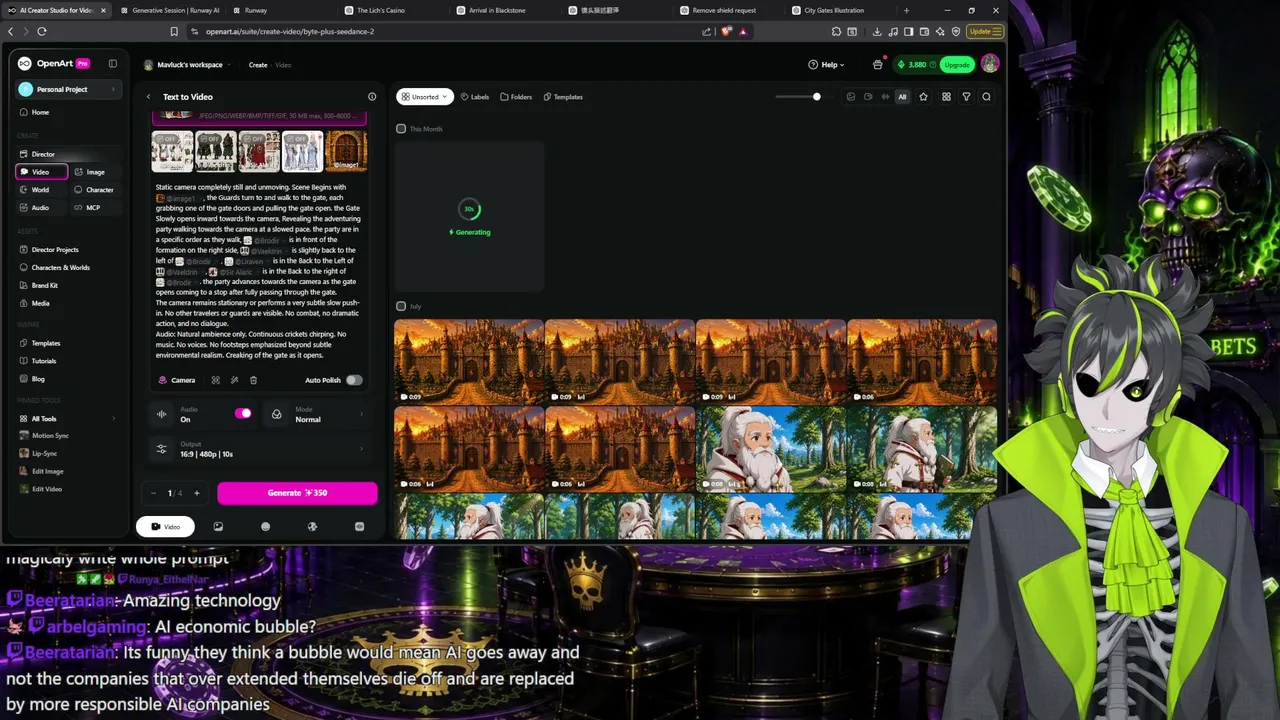Click the Generate 350 button
Screen dimensions: 1280x720
pos(297,493)
